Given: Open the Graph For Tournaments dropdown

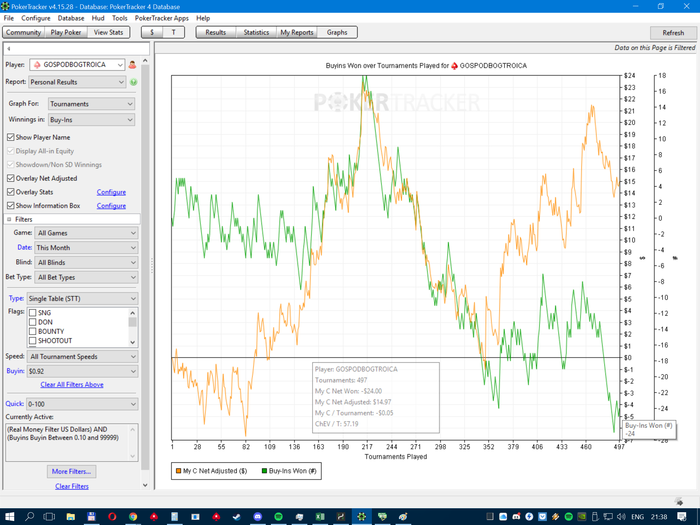Looking at the screenshot, I should coord(92,104).
